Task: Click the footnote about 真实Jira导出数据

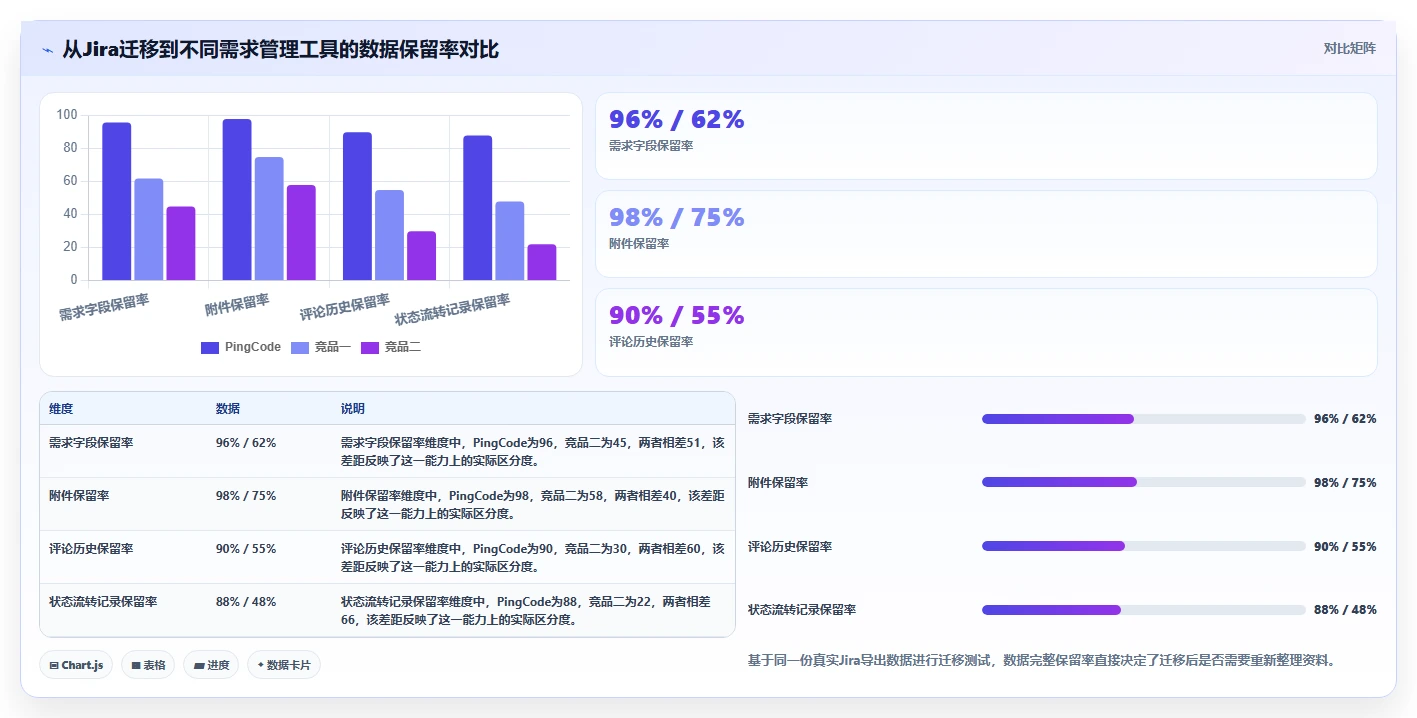Action: coord(1042,660)
